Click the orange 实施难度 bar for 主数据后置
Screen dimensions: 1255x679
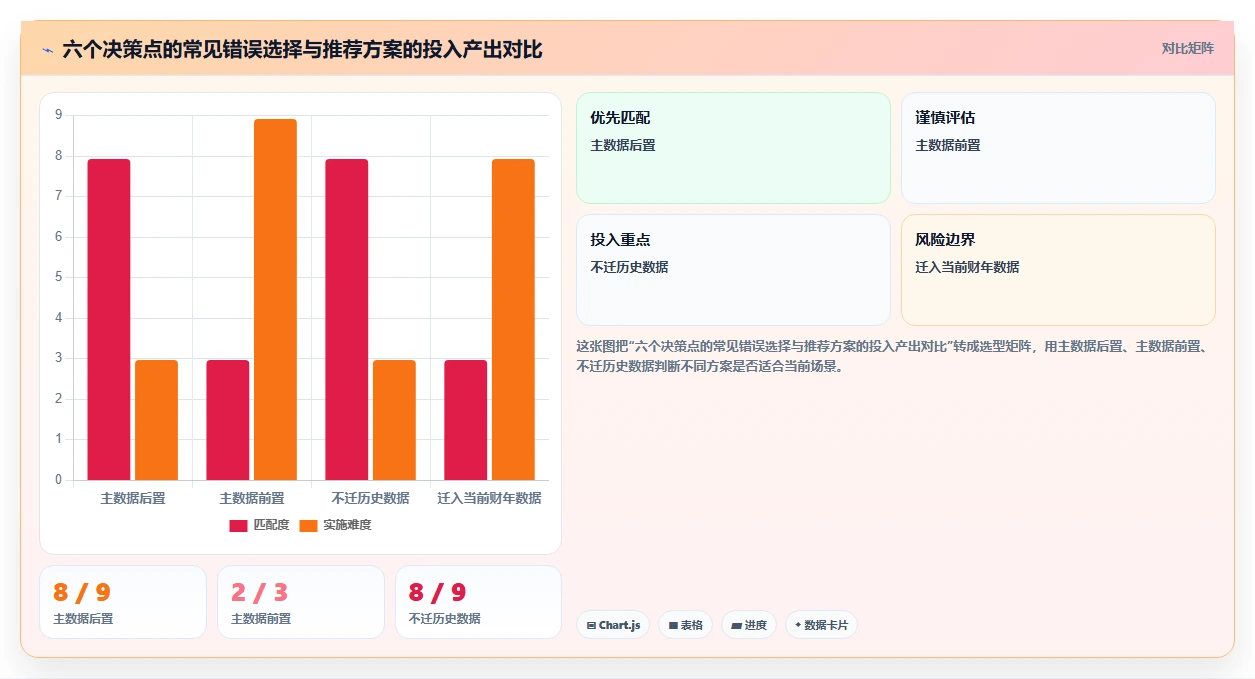coord(156,420)
